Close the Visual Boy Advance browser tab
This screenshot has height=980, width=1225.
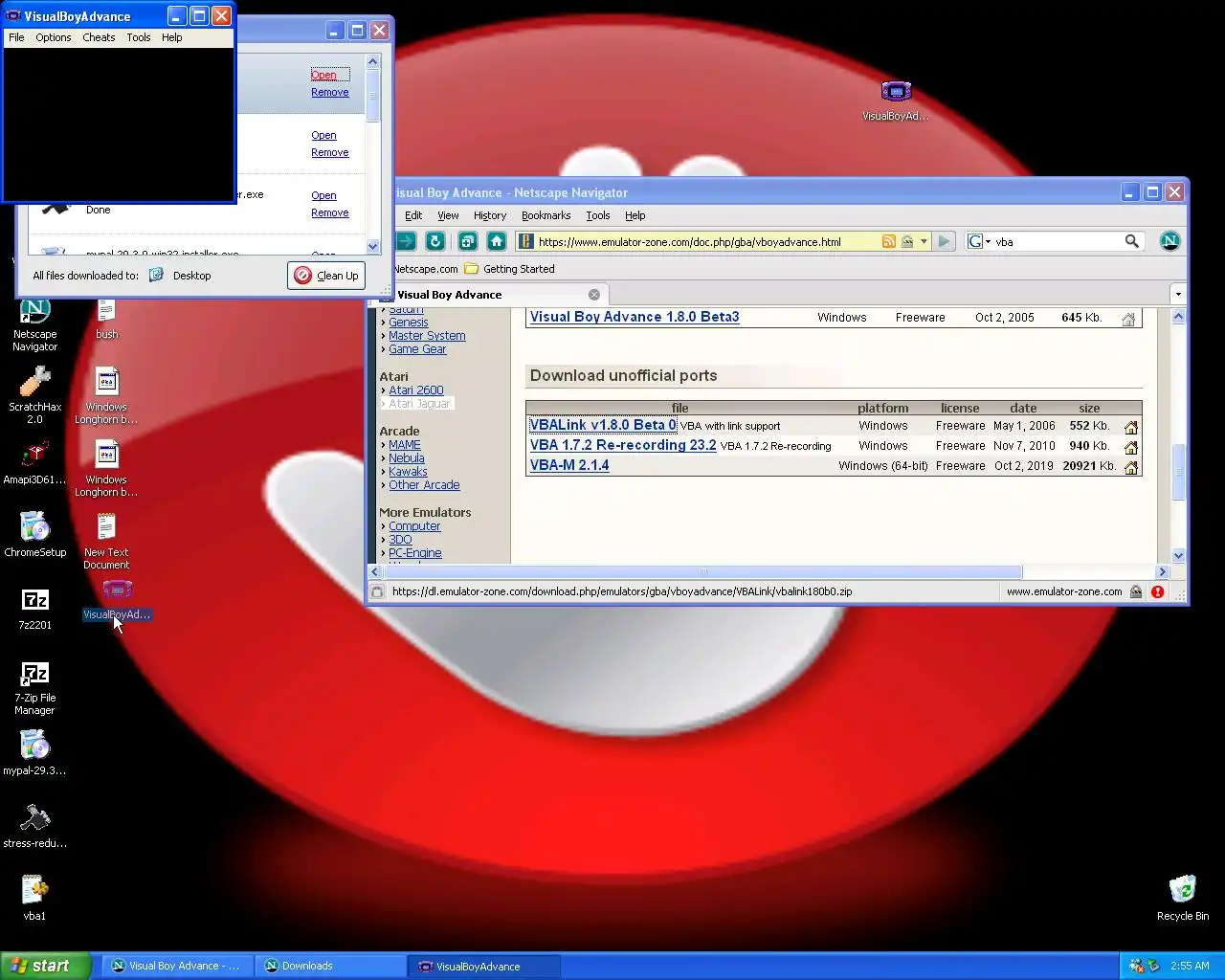(594, 295)
